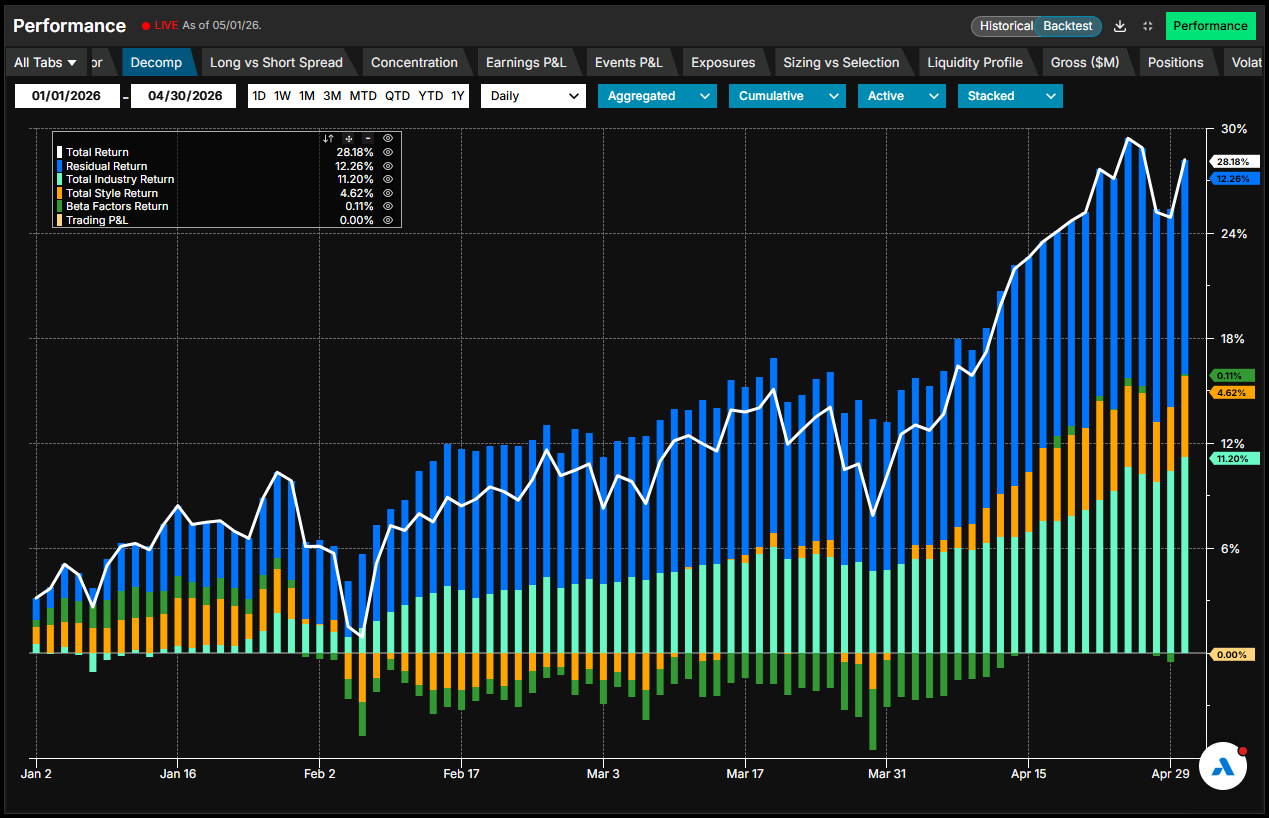This screenshot has width=1269, height=818.
Task: Expand the All Tabs menu
Action: coord(46,62)
